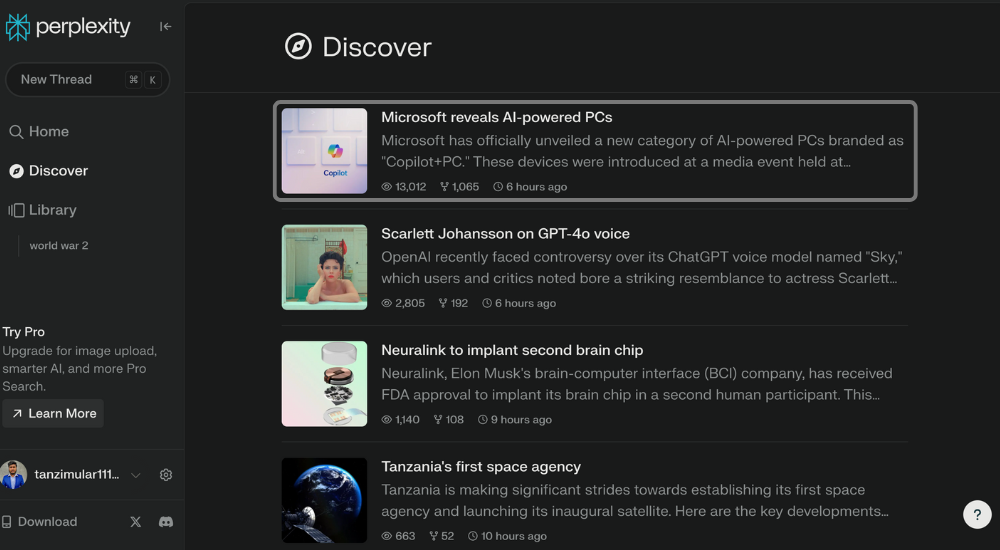Click the Perplexity logo icon

(17, 27)
